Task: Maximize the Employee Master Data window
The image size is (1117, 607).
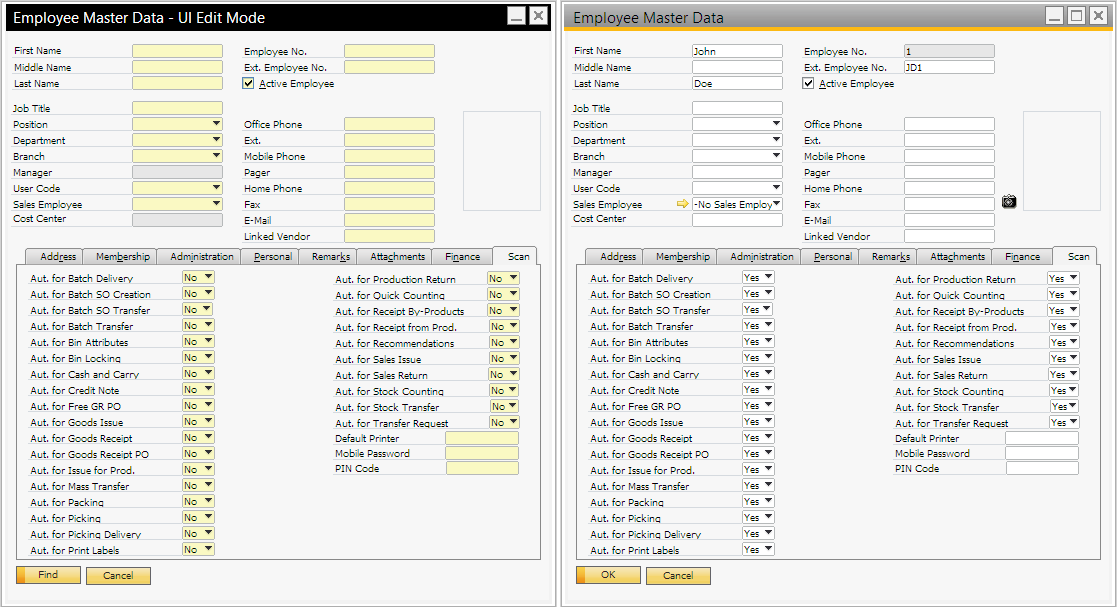Action: click(x=1076, y=16)
